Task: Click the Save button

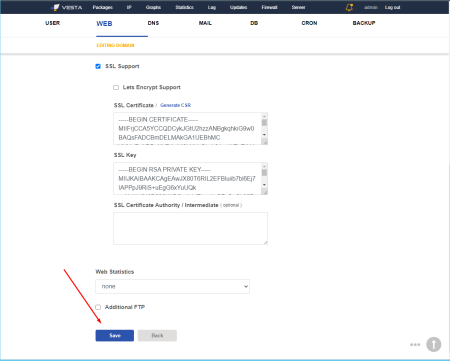Action: click(x=115, y=336)
